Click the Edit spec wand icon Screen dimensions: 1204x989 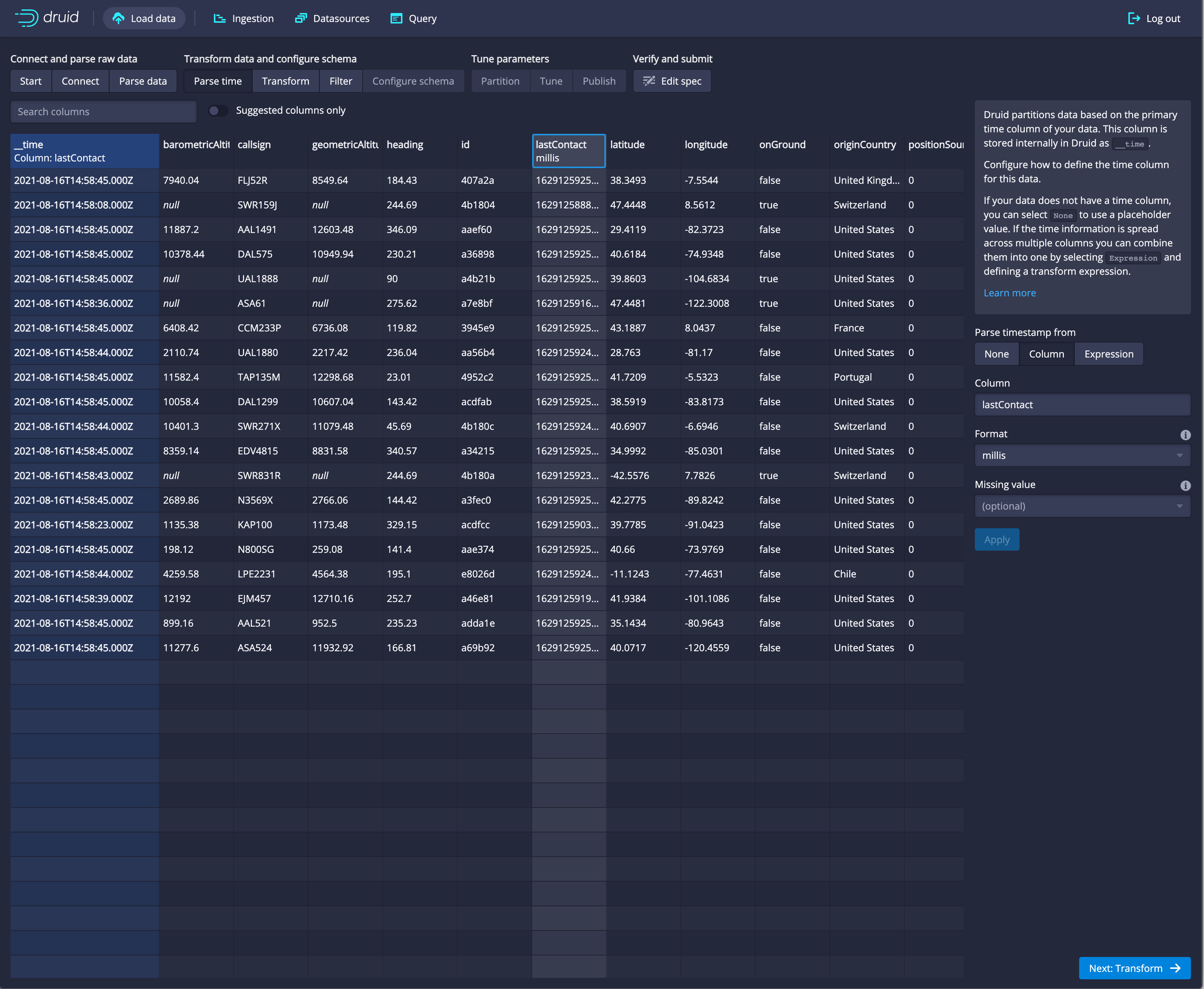point(649,81)
